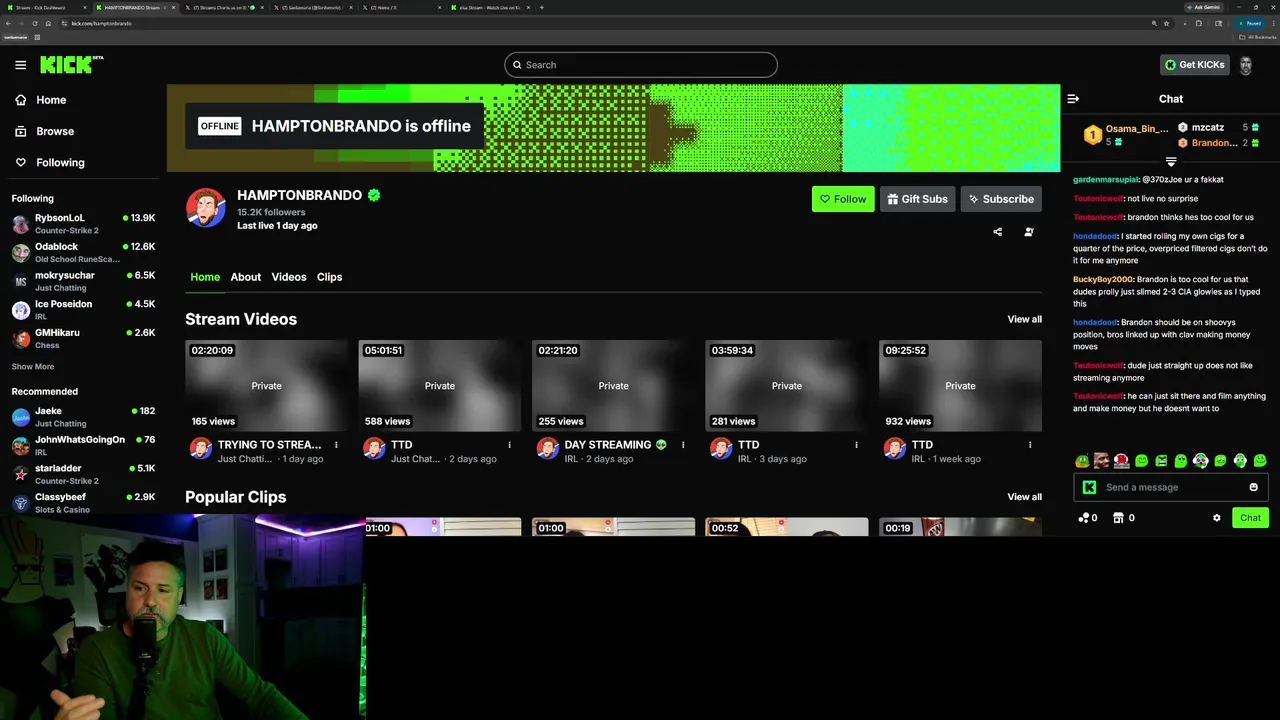
Task: Open options for TRYING TO STREAM video
Action: [336, 445]
